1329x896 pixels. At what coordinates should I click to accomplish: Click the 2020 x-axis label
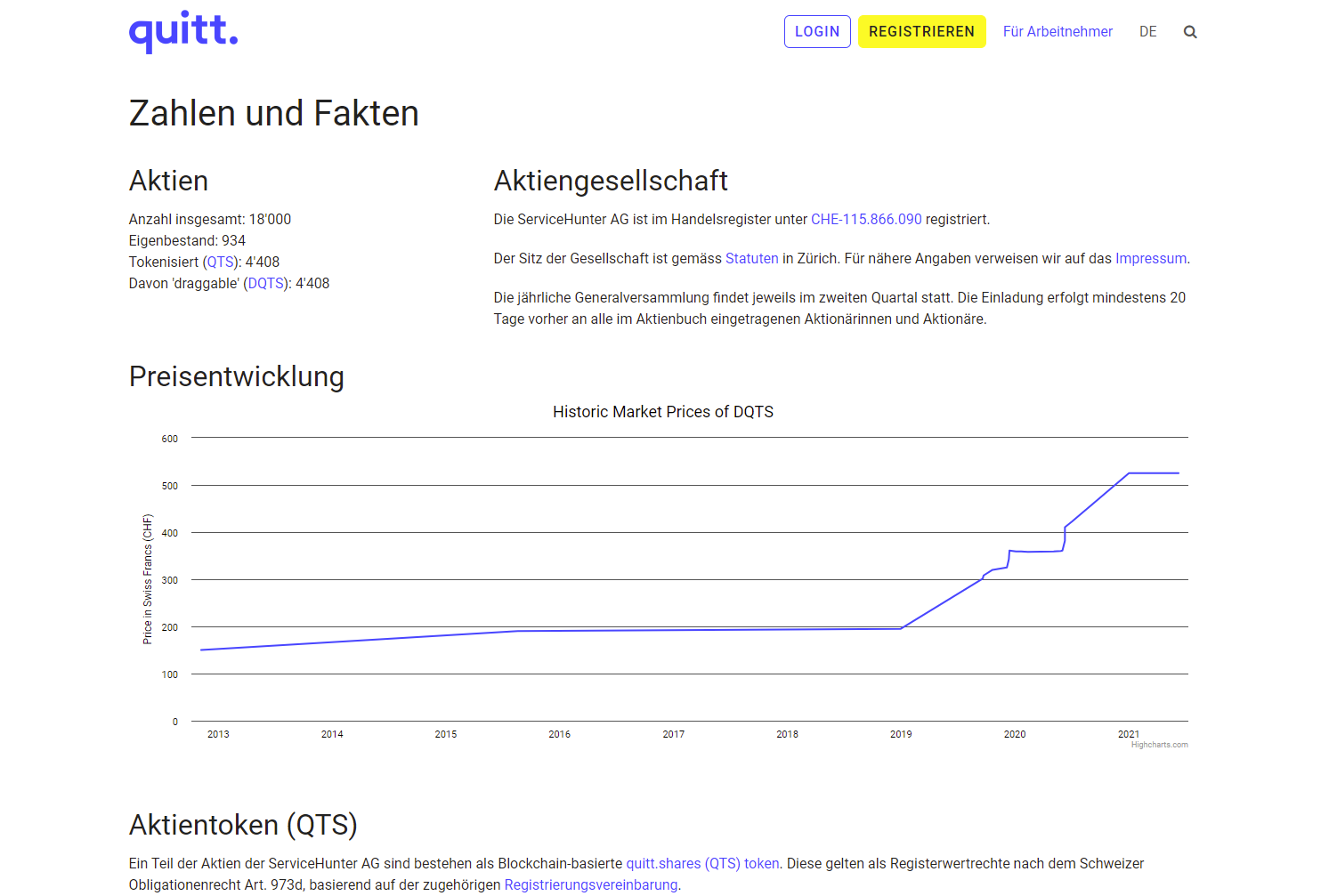click(1015, 734)
